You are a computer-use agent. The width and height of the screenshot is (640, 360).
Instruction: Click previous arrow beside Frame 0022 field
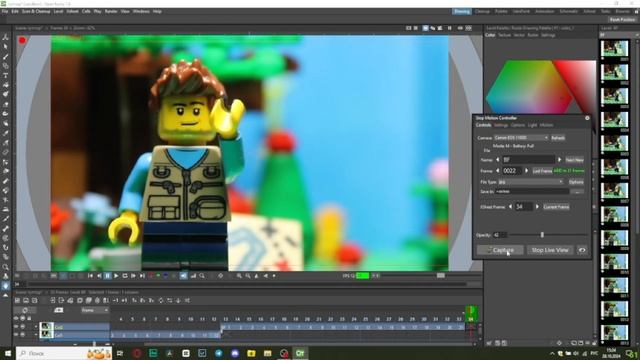coord(497,171)
